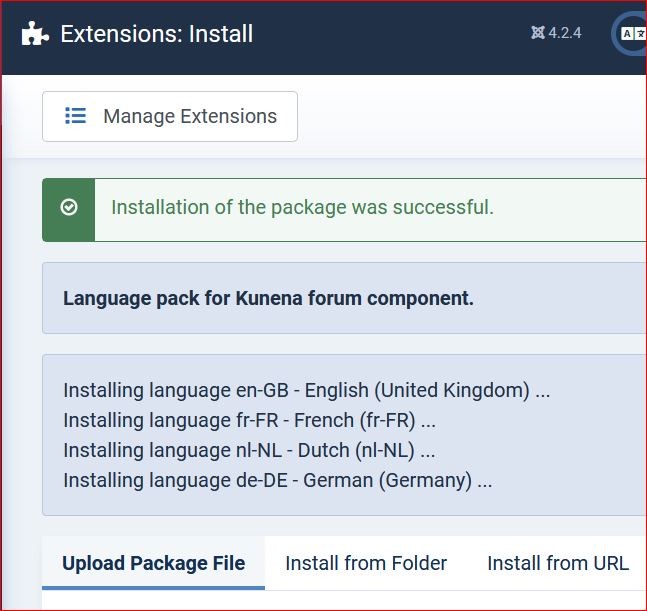Image resolution: width=647 pixels, height=611 pixels.
Task: Open the Install from Folder tab
Action: pyautogui.click(x=366, y=563)
